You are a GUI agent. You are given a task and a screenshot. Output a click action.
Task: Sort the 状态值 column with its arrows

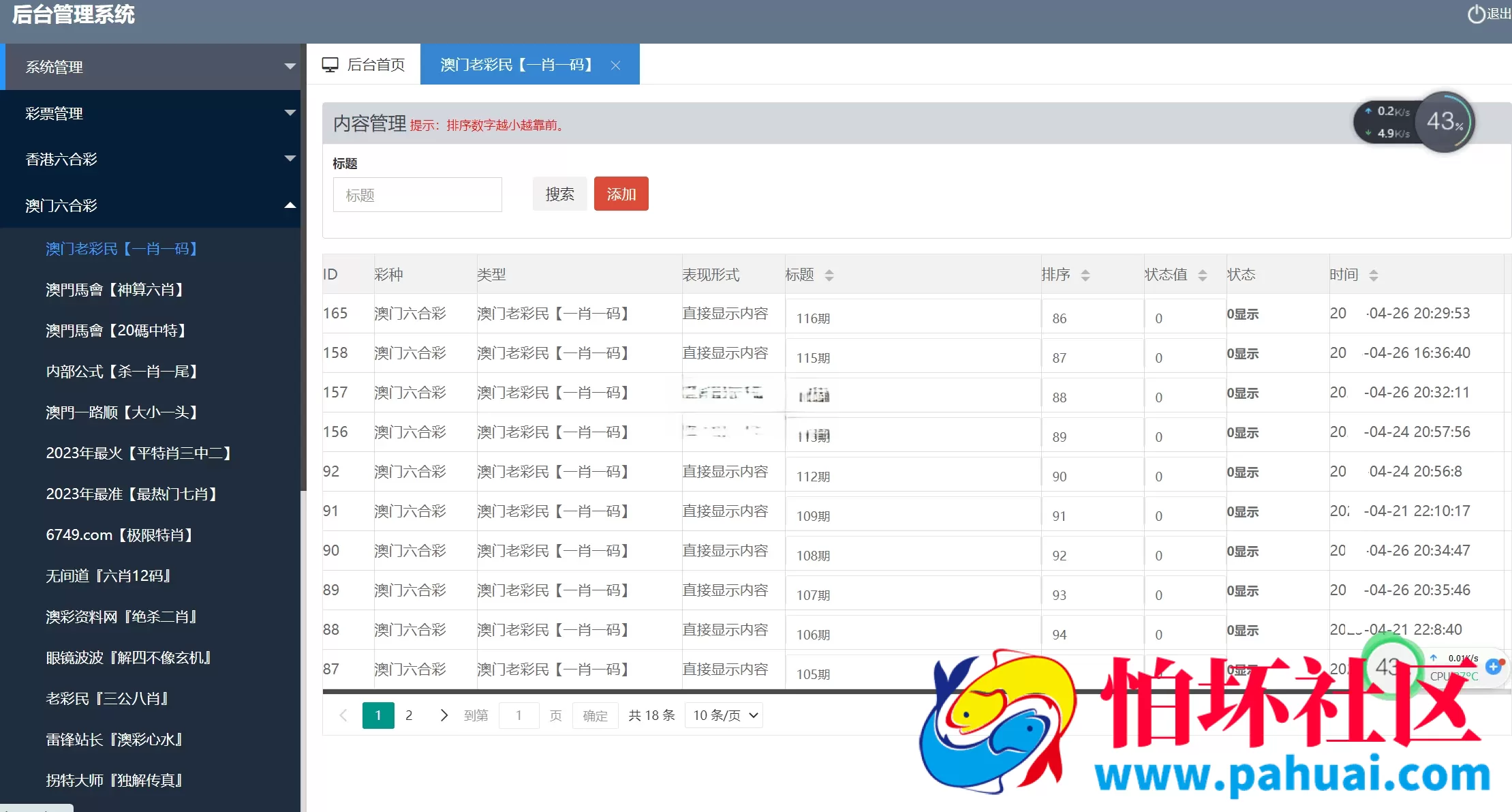pyautogui.click(x=1202, y=275)
